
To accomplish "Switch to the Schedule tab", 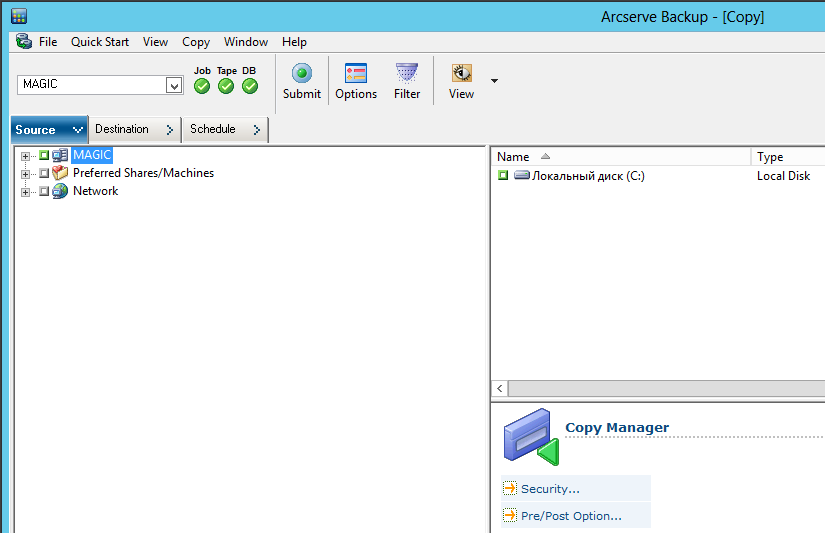I will click(x=225, y=129).
